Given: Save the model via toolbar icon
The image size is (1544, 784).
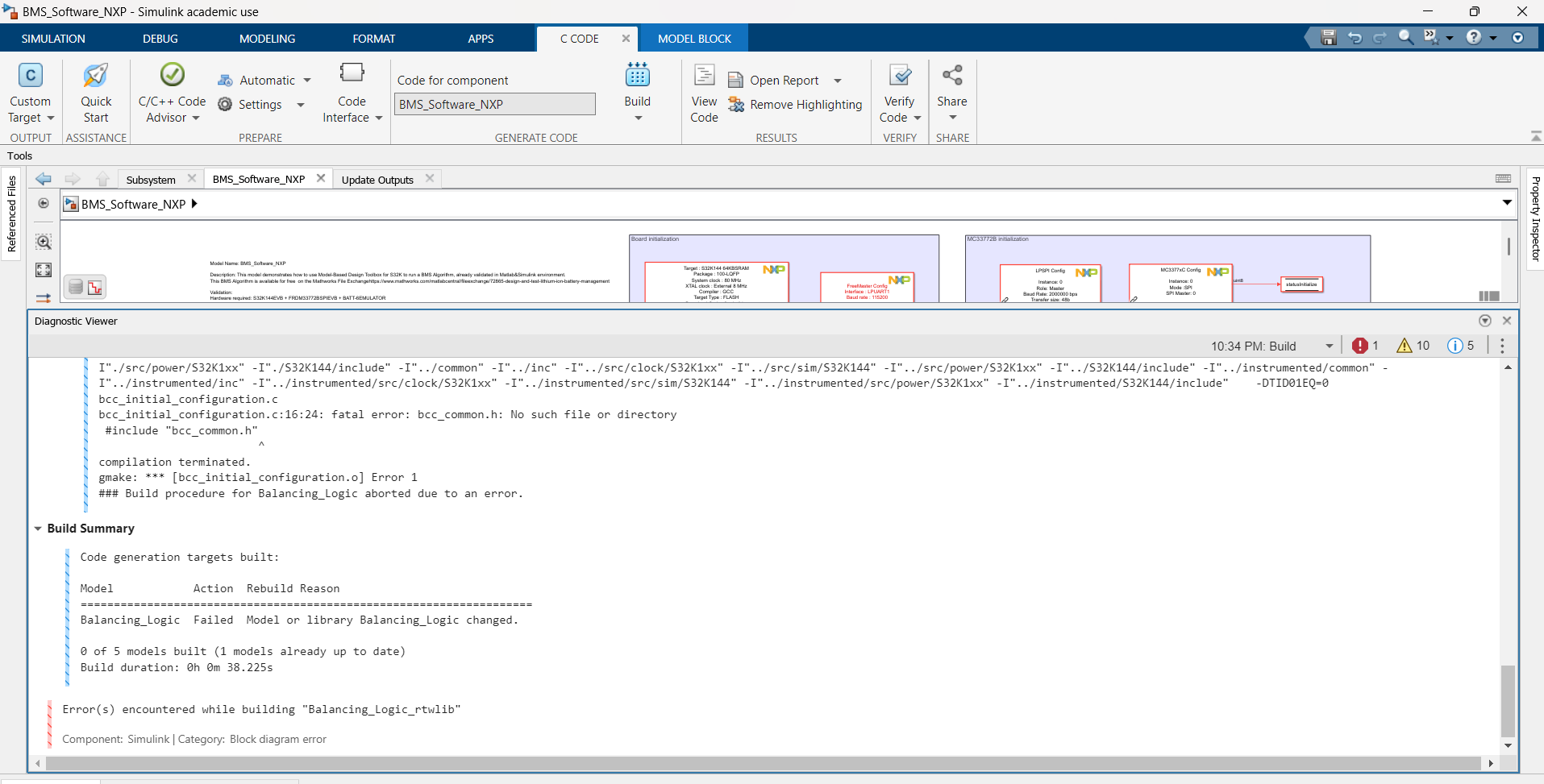Looking at the screenshot, I should tap(1329, 37).
